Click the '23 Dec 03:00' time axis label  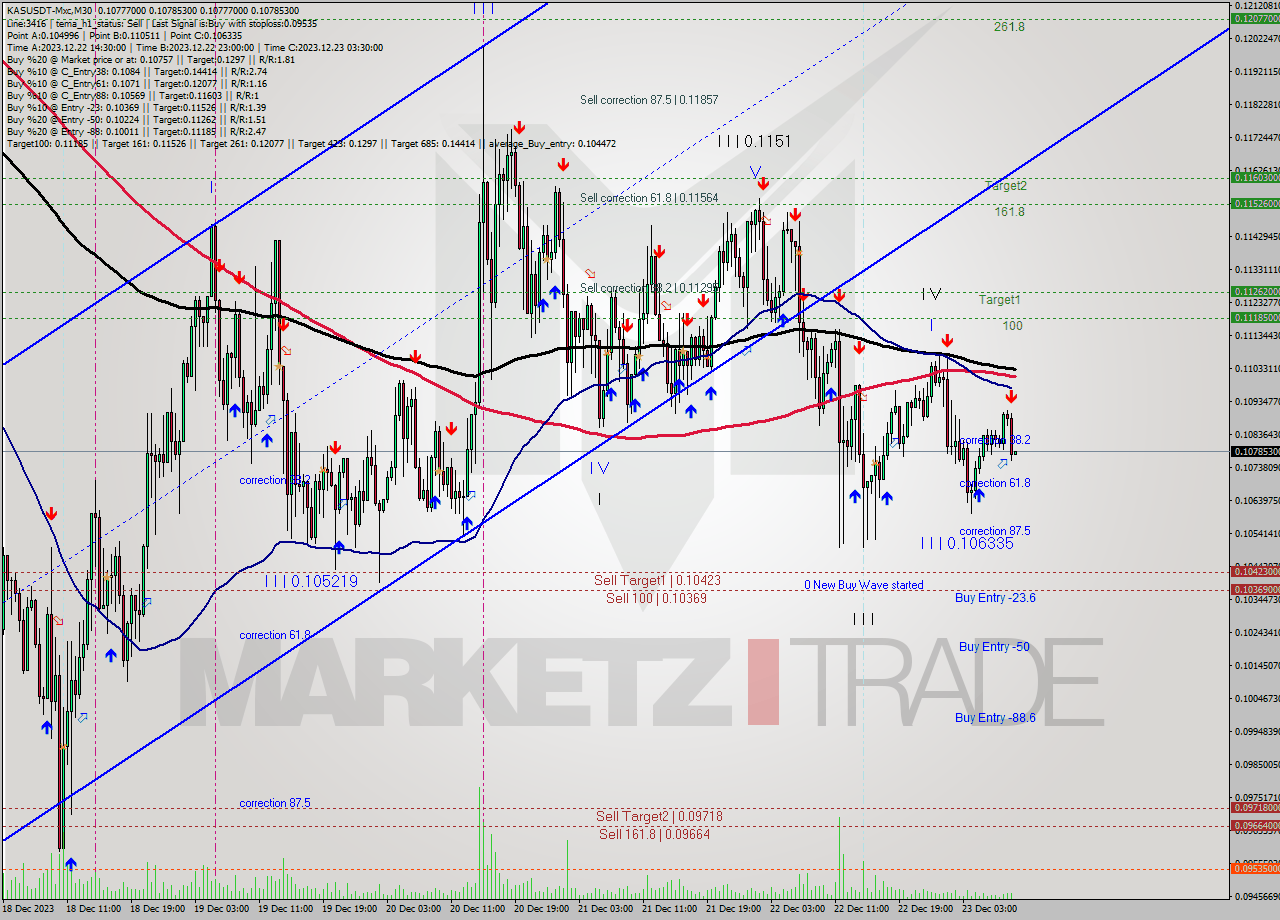(x=989, y=909)
